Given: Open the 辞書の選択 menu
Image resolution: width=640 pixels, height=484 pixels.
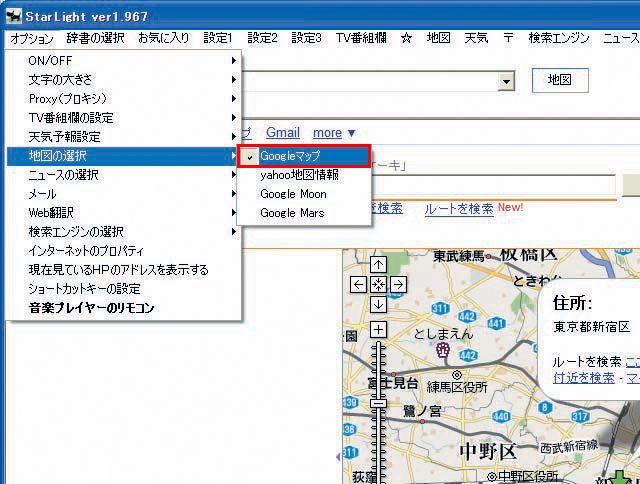Looking at the screenshot, I should 96,38.
